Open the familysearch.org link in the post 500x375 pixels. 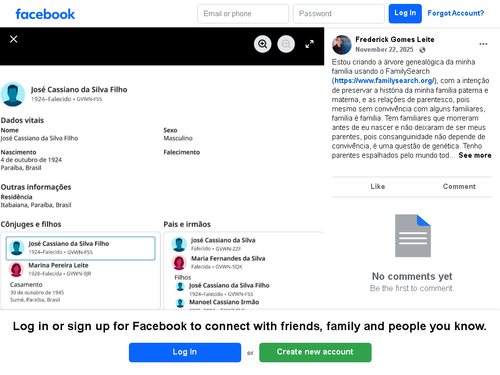pyautogui.click(x=384, y=81)
